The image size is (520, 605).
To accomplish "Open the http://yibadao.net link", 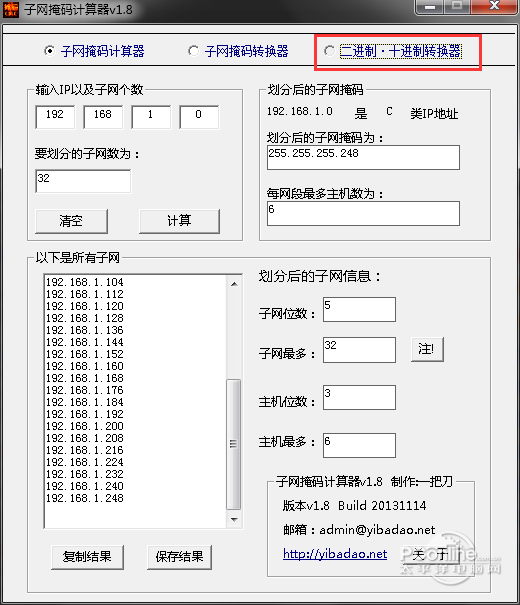I will [x=335, y=554].
